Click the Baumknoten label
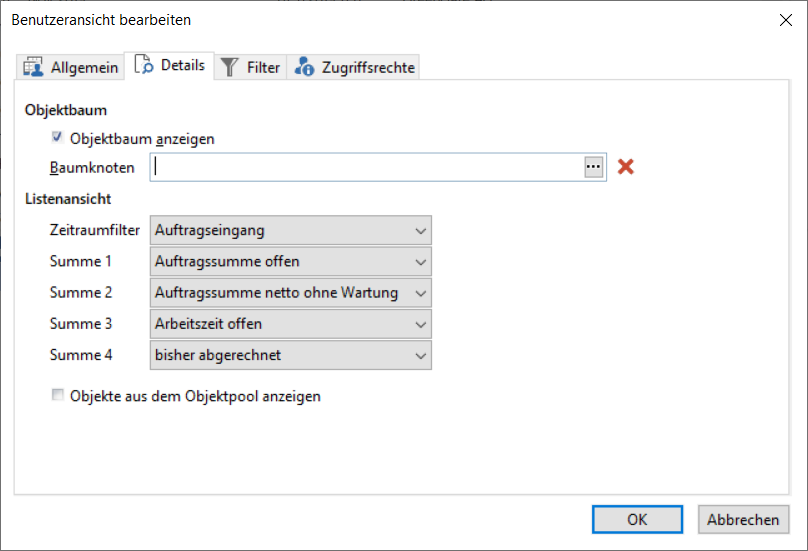 [92, 168]
